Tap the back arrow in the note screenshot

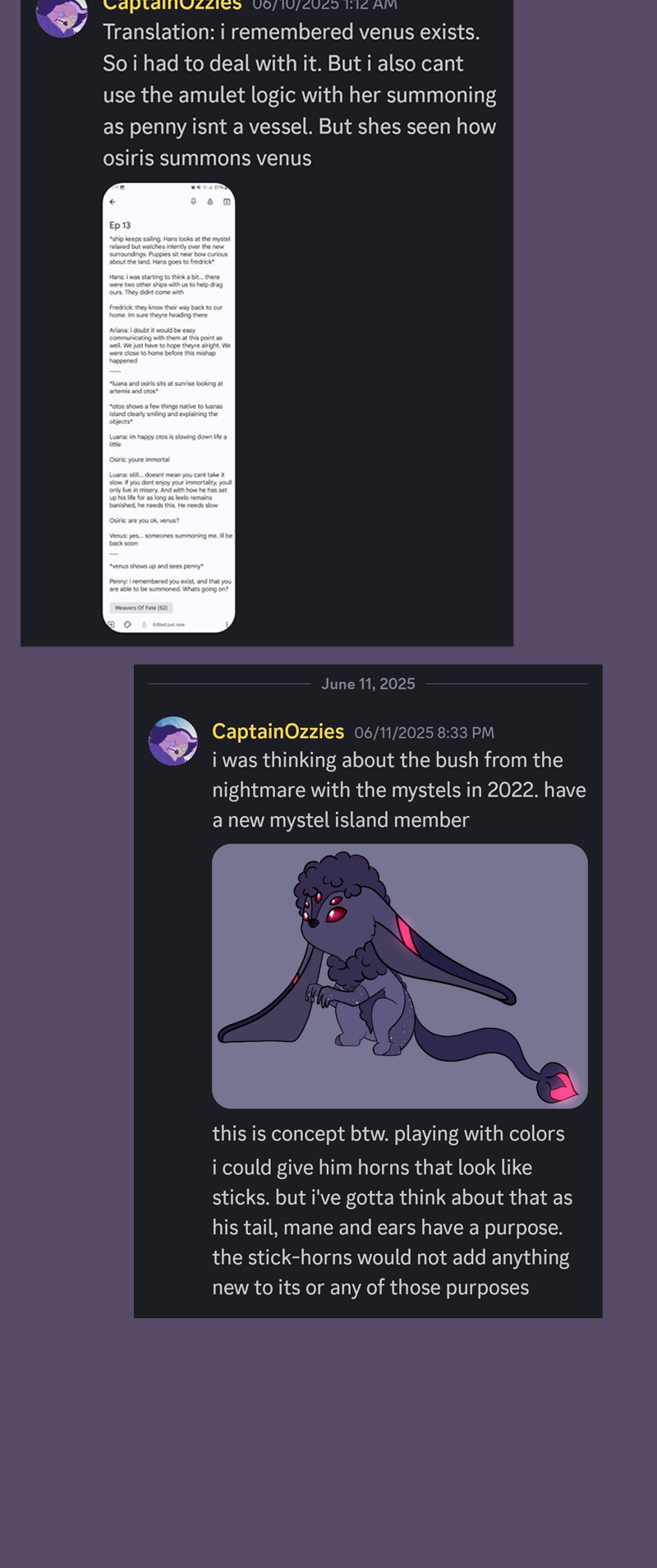[x=113, y=201]
